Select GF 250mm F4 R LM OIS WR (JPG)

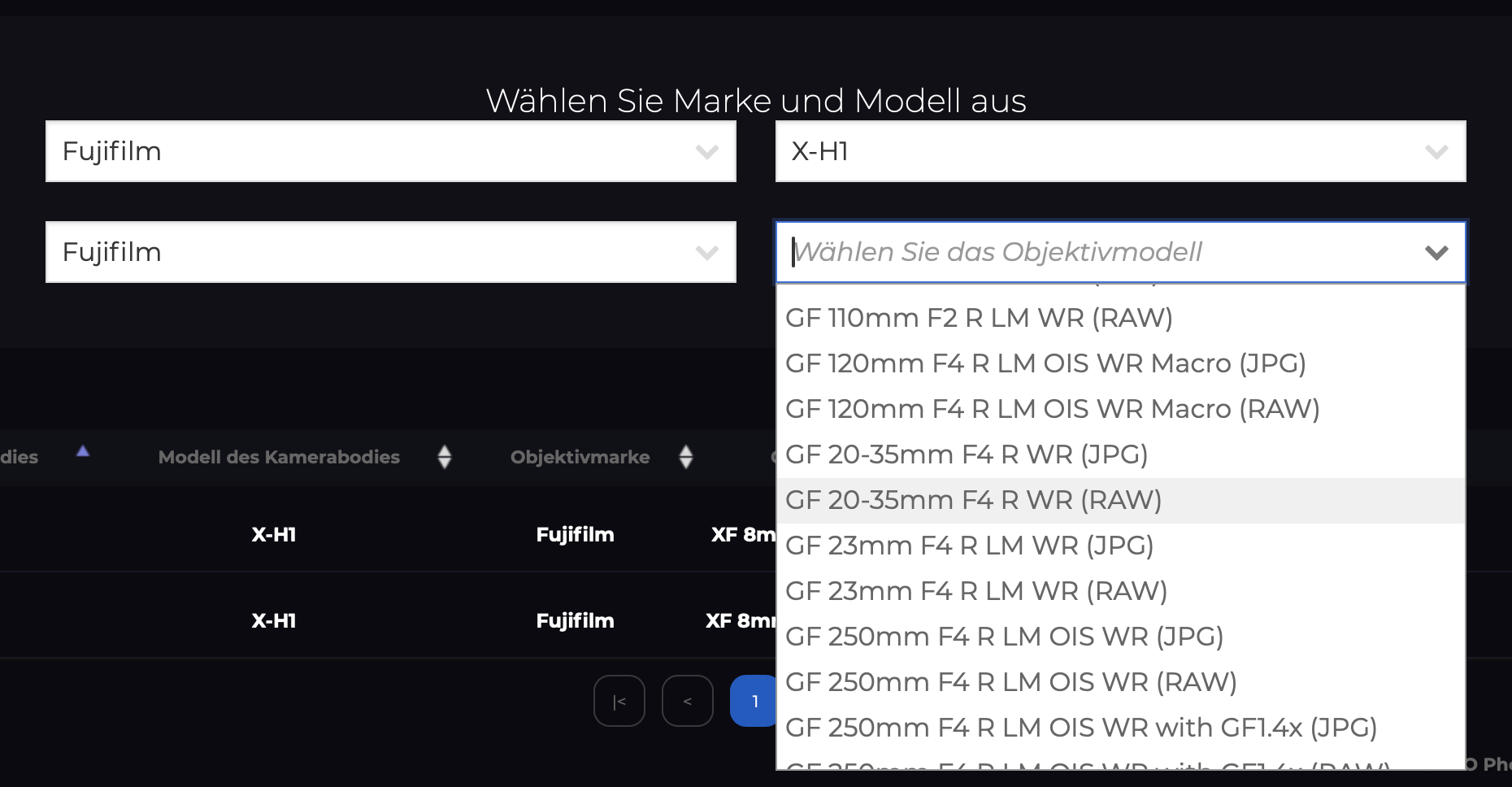(1121, 637)
